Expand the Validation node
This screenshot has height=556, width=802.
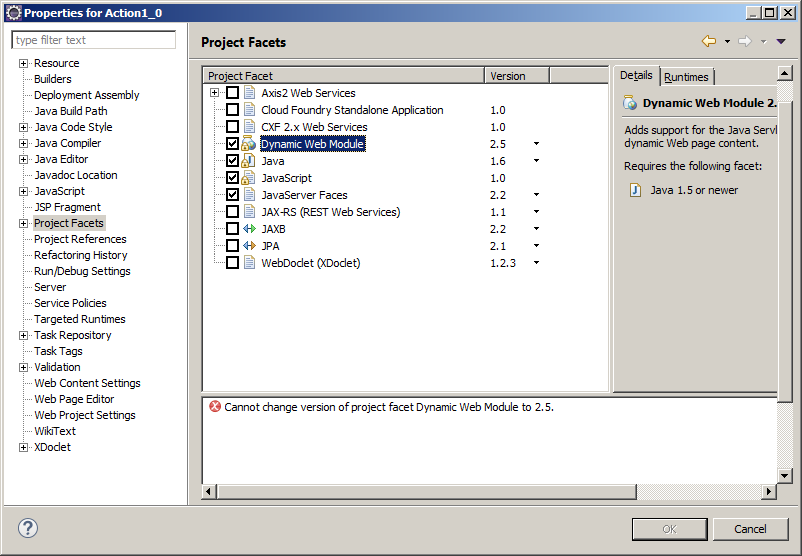(x=23, y=367)
